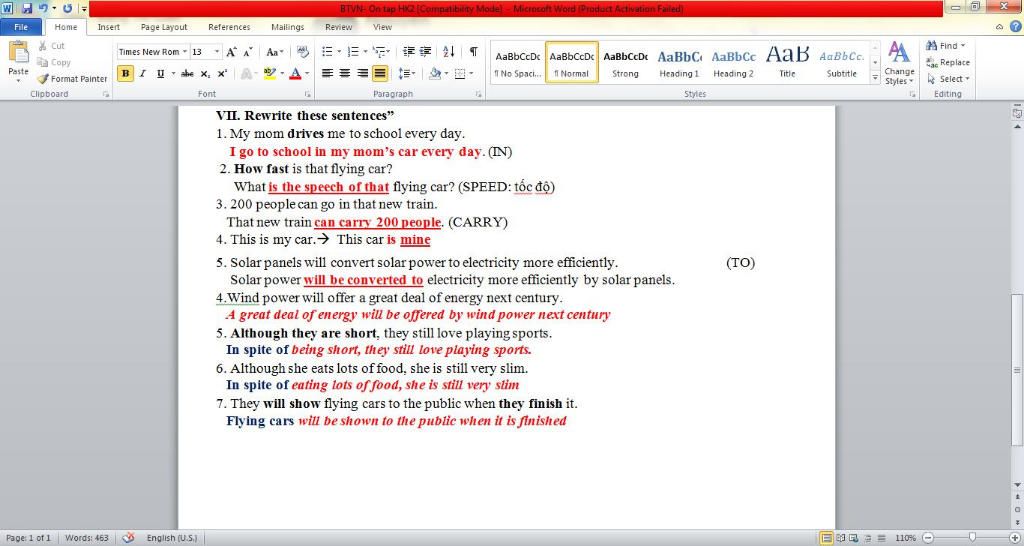Click the Cut scissors command
1024x546 pixels.
[x=51, y=46]
